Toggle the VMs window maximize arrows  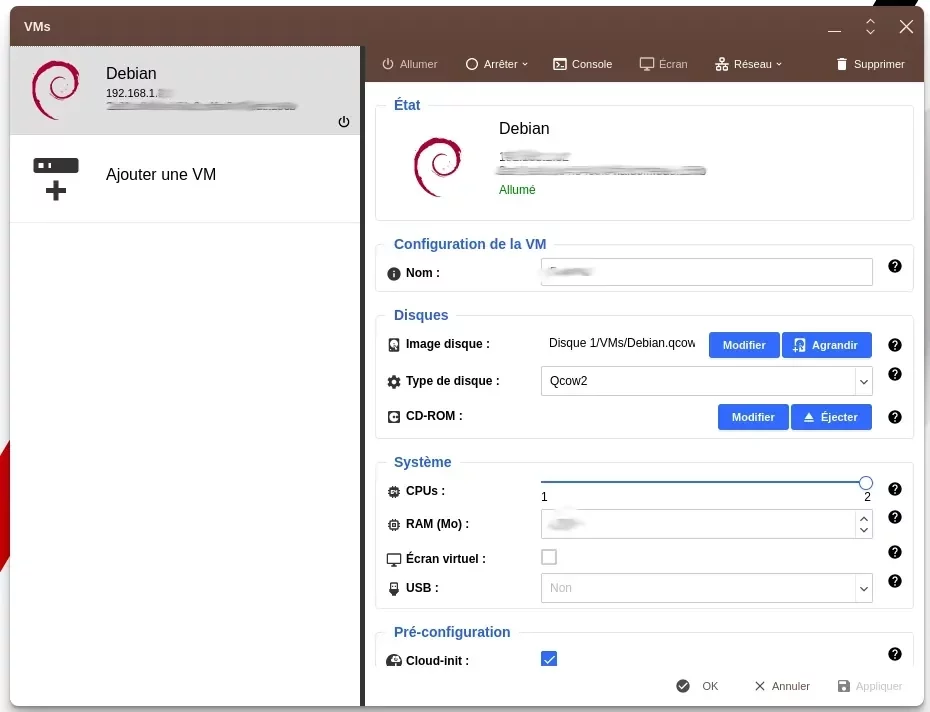tap(870, 27)
